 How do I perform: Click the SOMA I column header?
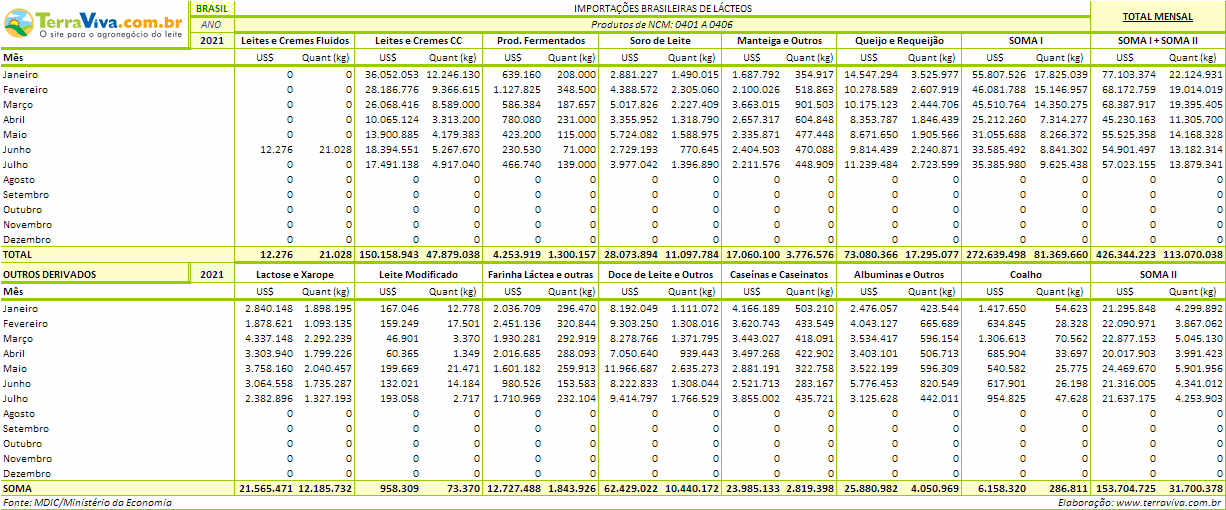1027,41
